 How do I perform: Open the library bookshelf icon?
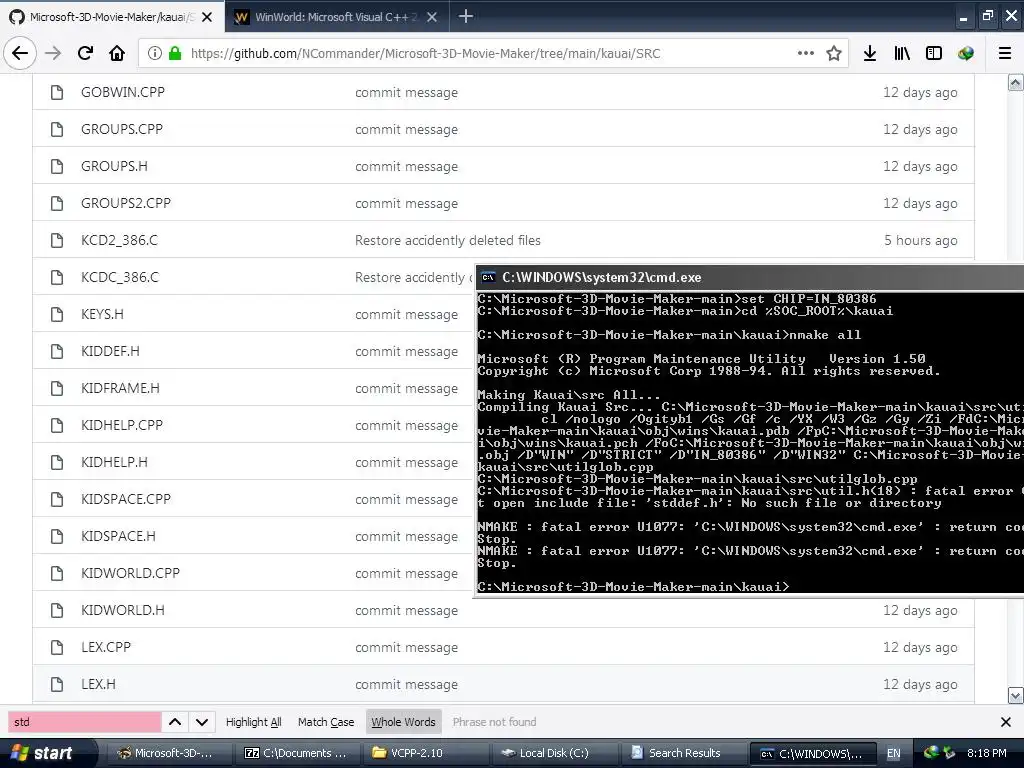click(902, 53)
